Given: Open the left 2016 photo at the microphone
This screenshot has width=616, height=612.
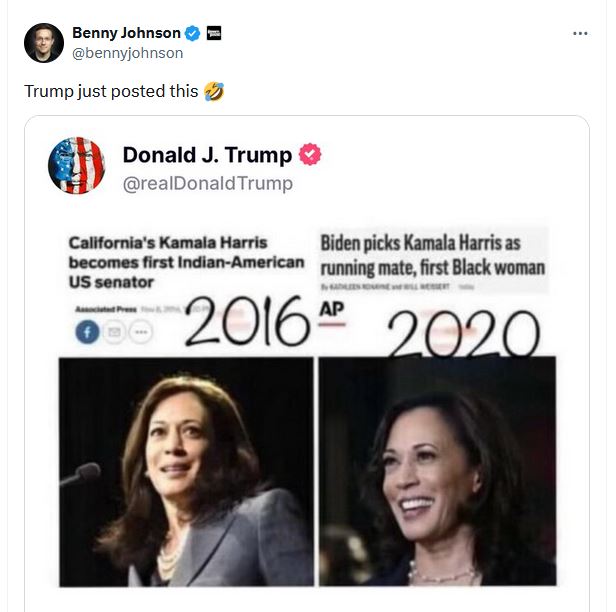Looking at the screenshot, I should [x=186, y=471].
